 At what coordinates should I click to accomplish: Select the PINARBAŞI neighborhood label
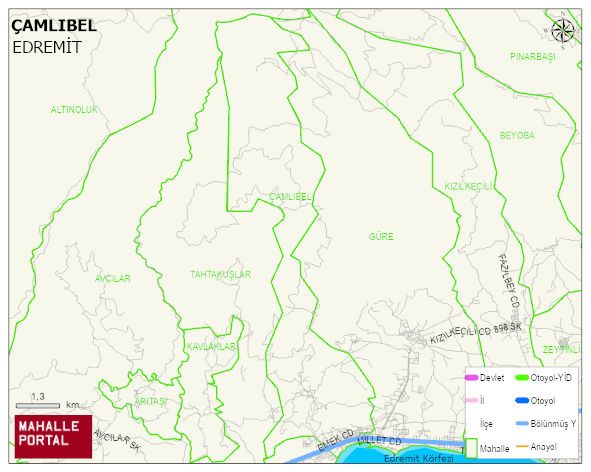[x=533, y=57]
